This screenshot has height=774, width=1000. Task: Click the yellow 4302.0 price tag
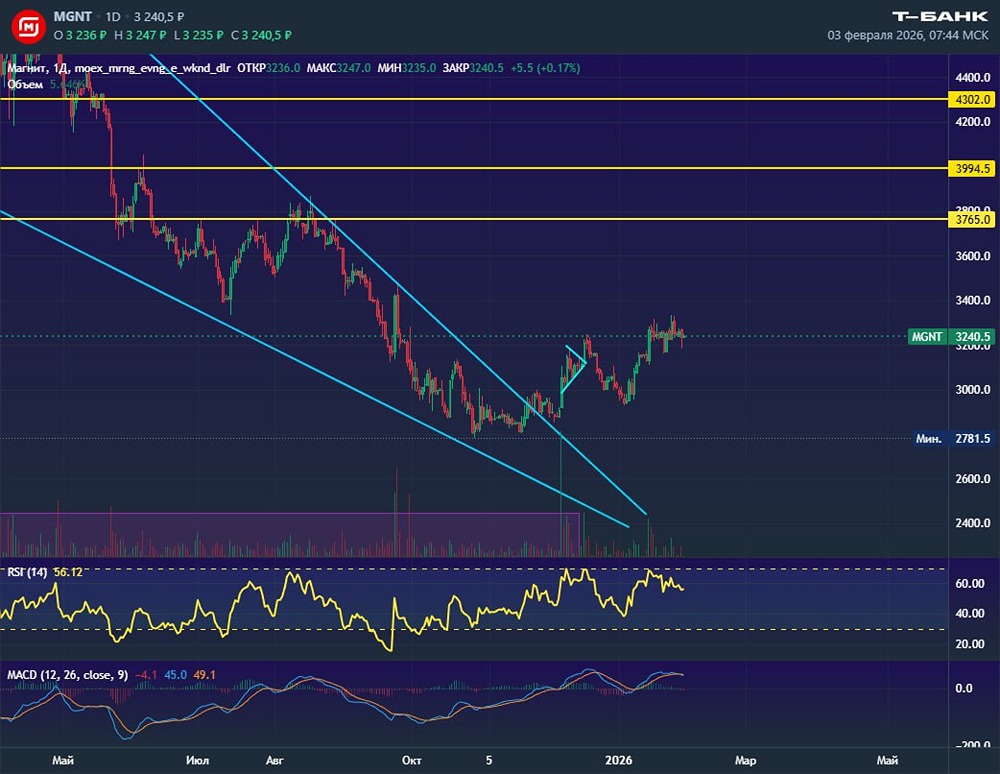coord(973,99)
